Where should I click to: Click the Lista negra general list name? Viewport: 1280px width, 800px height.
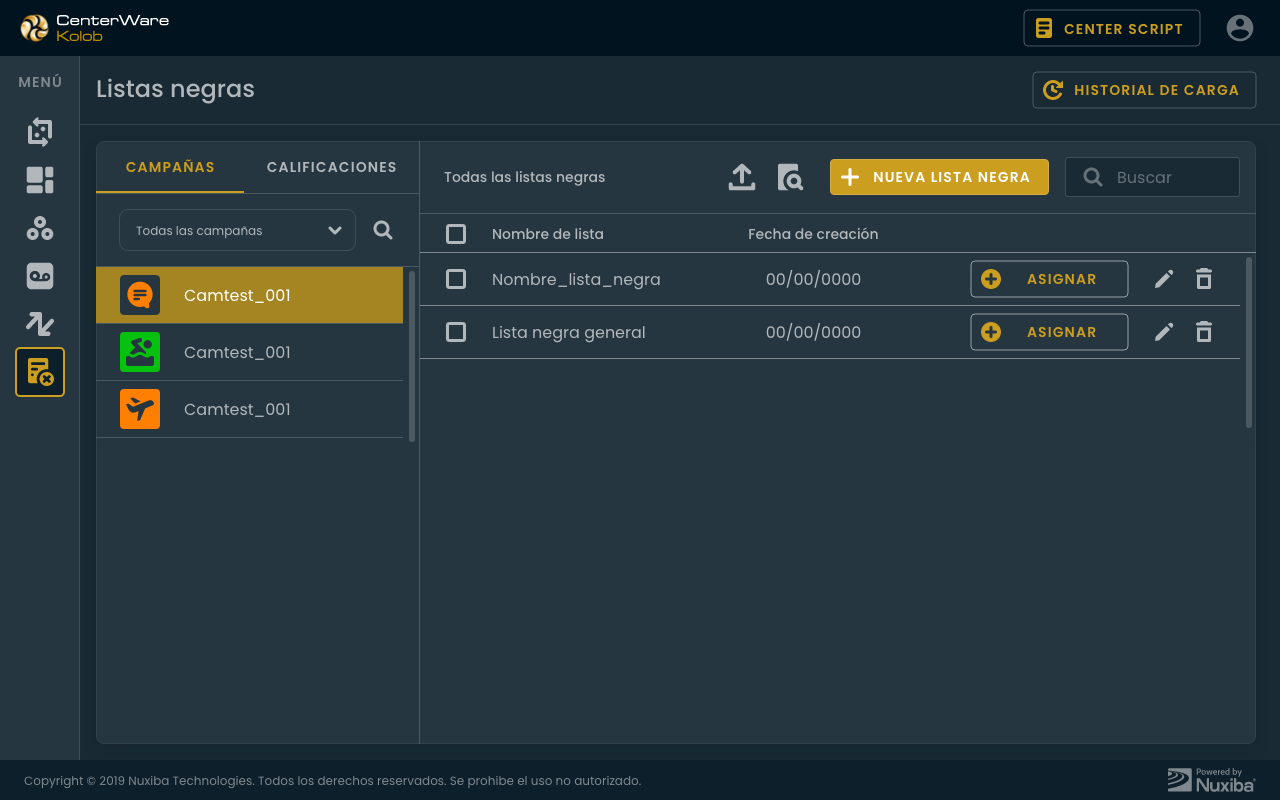[569, 333]
